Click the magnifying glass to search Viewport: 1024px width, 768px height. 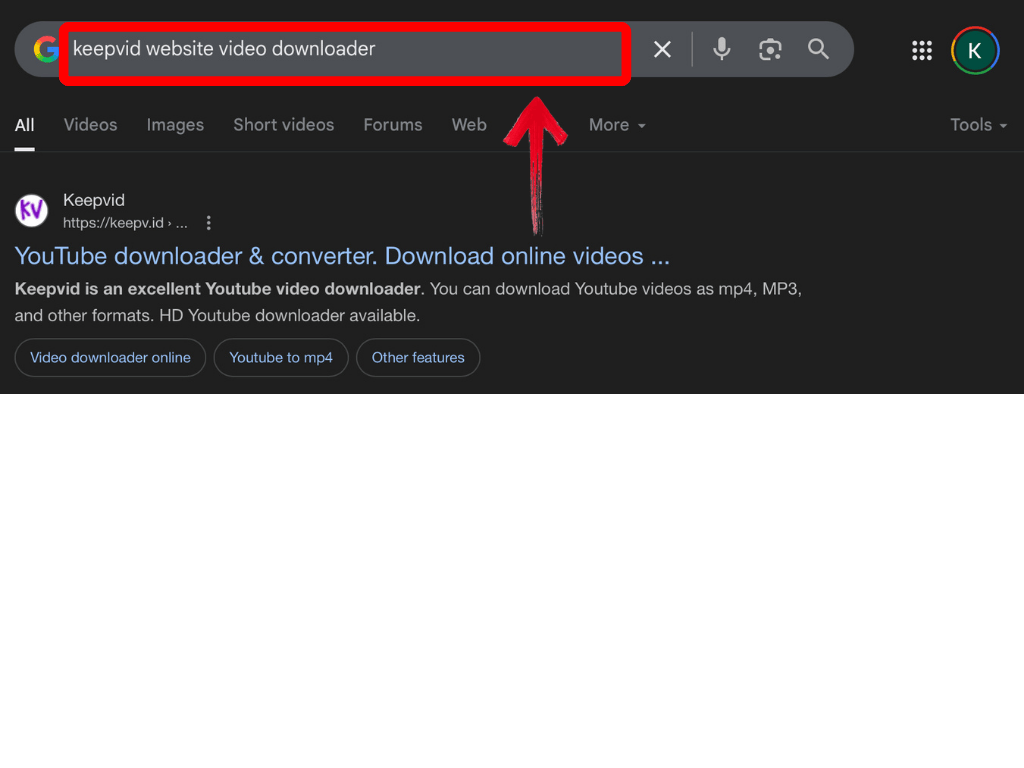(818, 49)
